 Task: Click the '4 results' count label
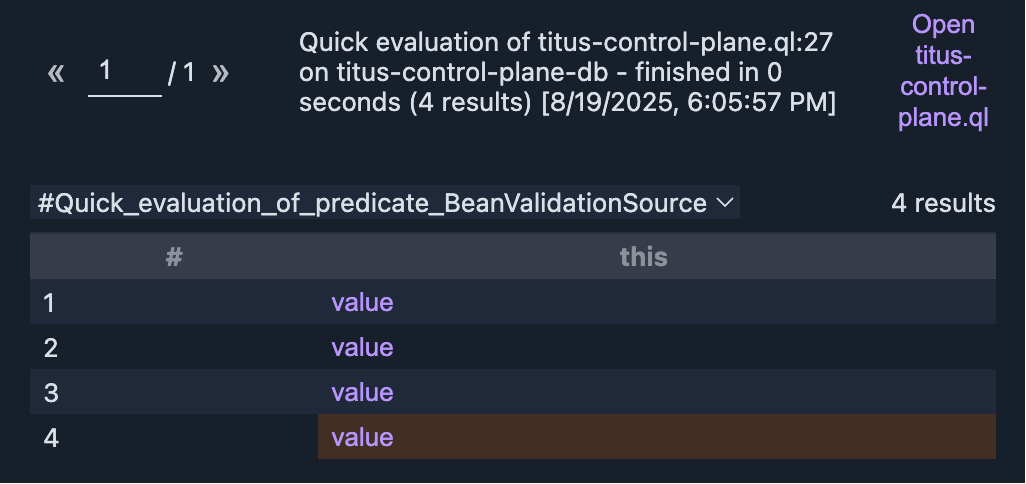point(943,203)
